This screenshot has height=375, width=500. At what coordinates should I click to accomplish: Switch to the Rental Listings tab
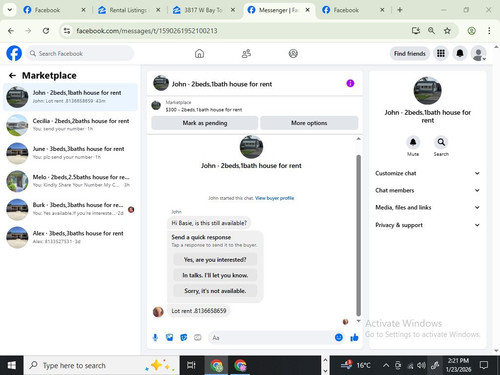point(128,10)
